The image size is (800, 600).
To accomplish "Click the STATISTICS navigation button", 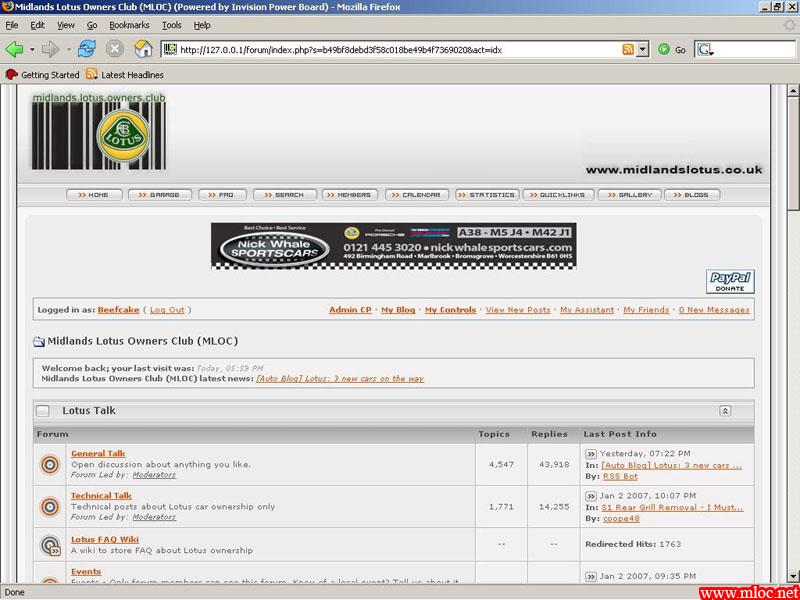I will pyautogui.click(x=487, y=195).
